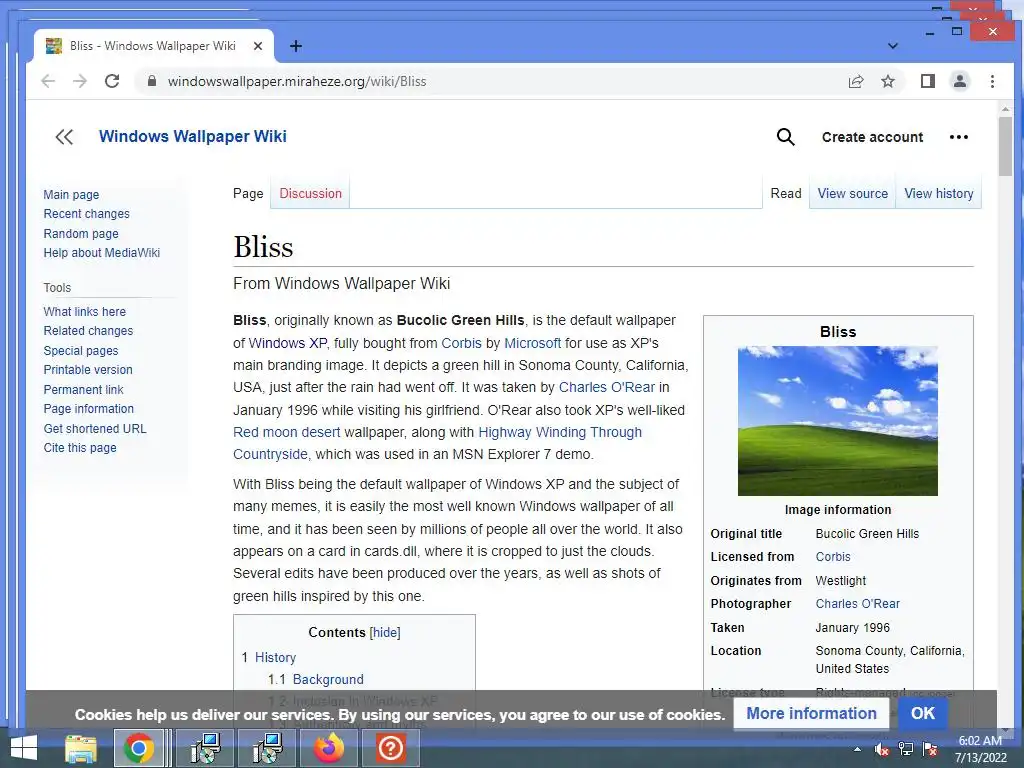This screenshot has width=1024, height=768.
Task: Select the Page tab
Action: 248,193
